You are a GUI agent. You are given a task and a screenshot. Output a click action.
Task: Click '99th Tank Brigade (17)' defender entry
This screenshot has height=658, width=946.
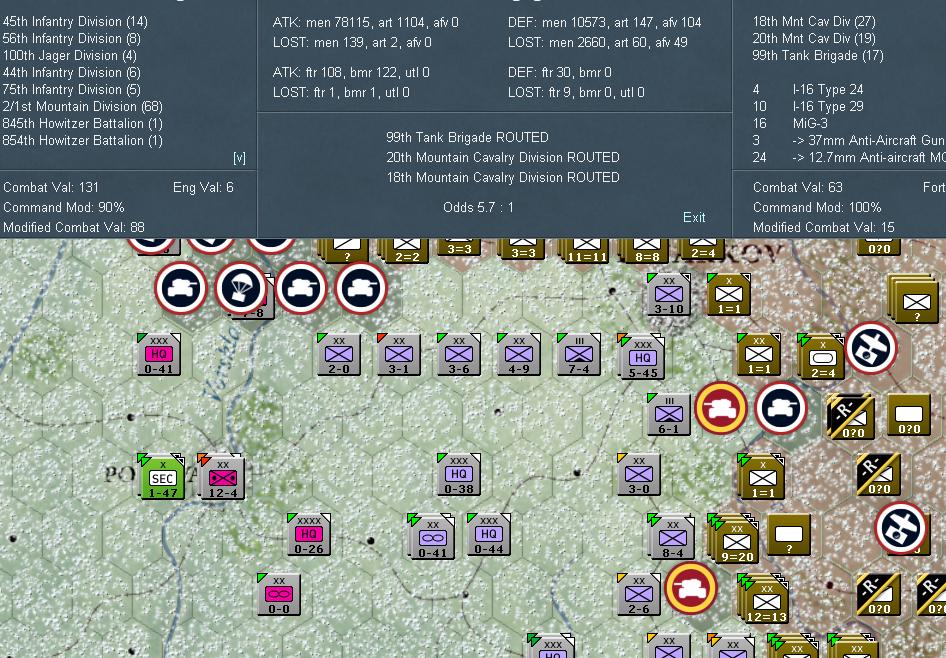pos(817,55)
